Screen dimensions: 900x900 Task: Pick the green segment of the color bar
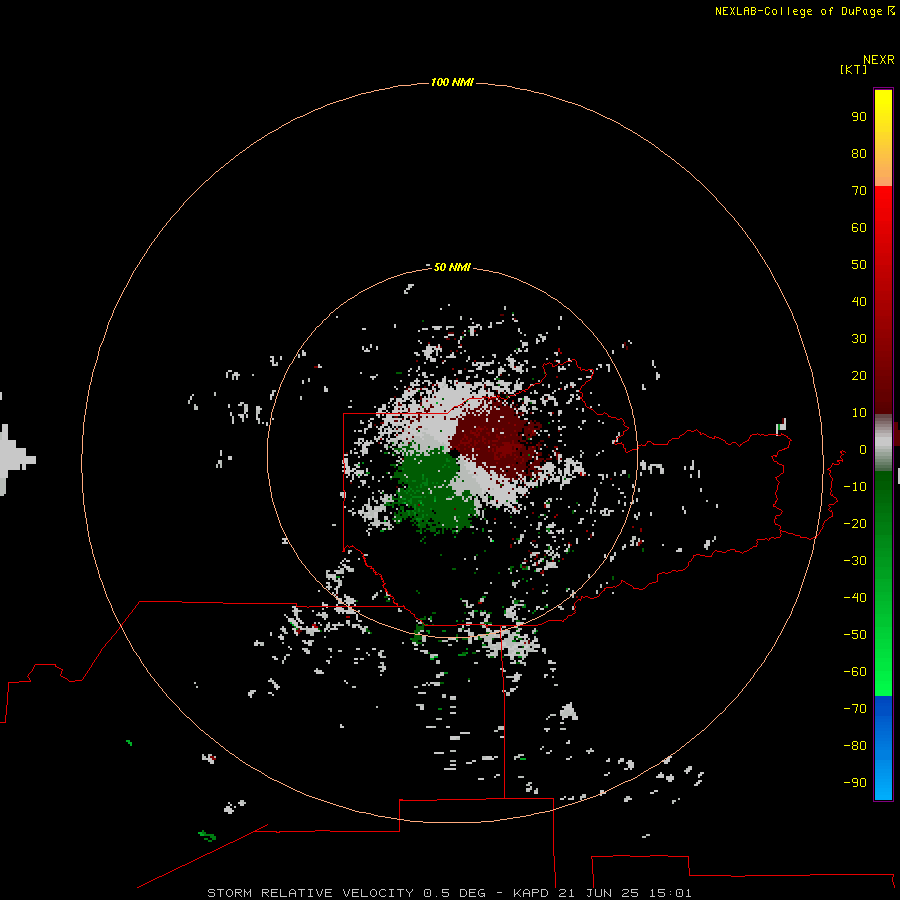[x=883, y=583]
